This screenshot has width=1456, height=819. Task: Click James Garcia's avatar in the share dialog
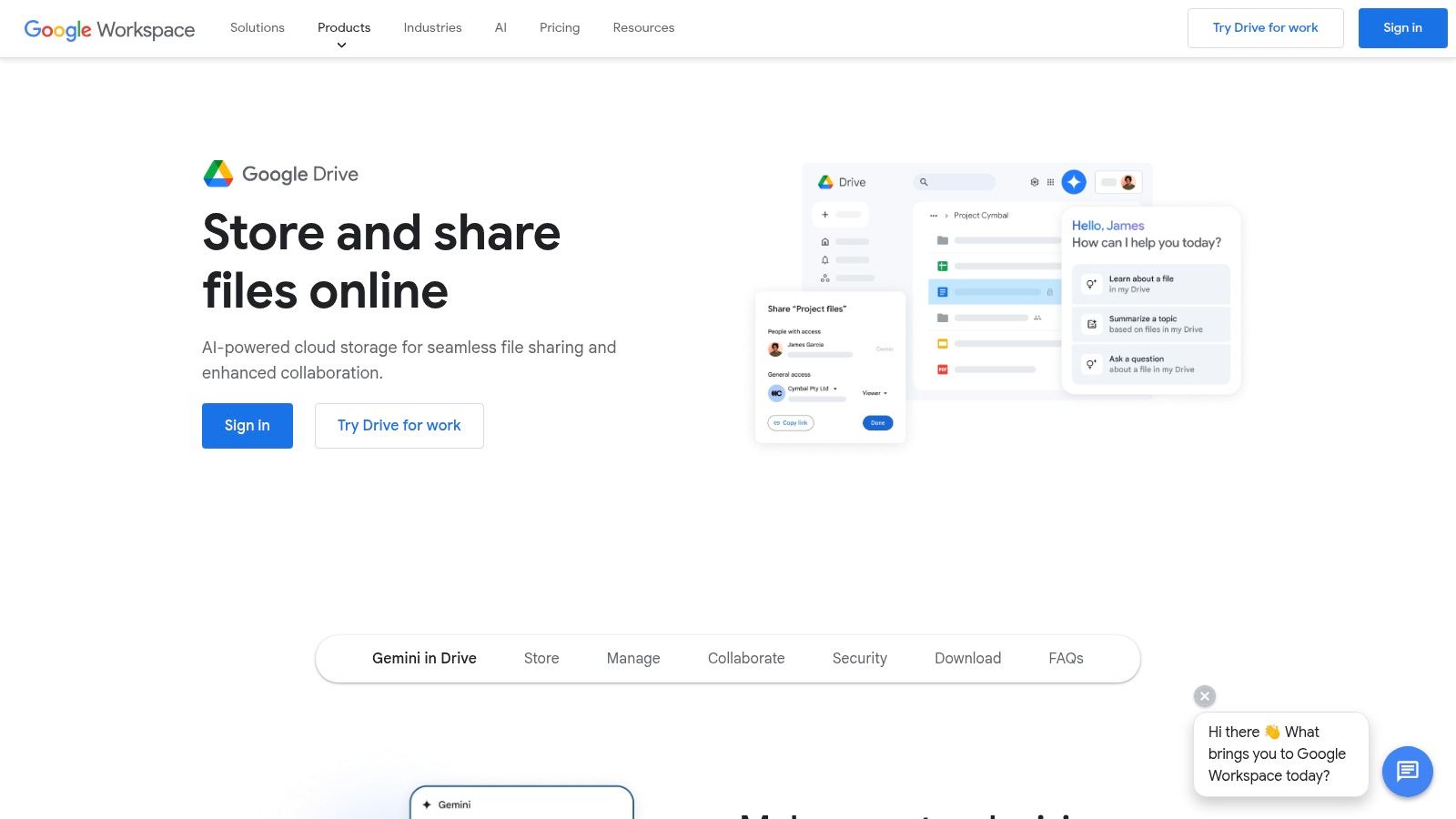[775, 349]
